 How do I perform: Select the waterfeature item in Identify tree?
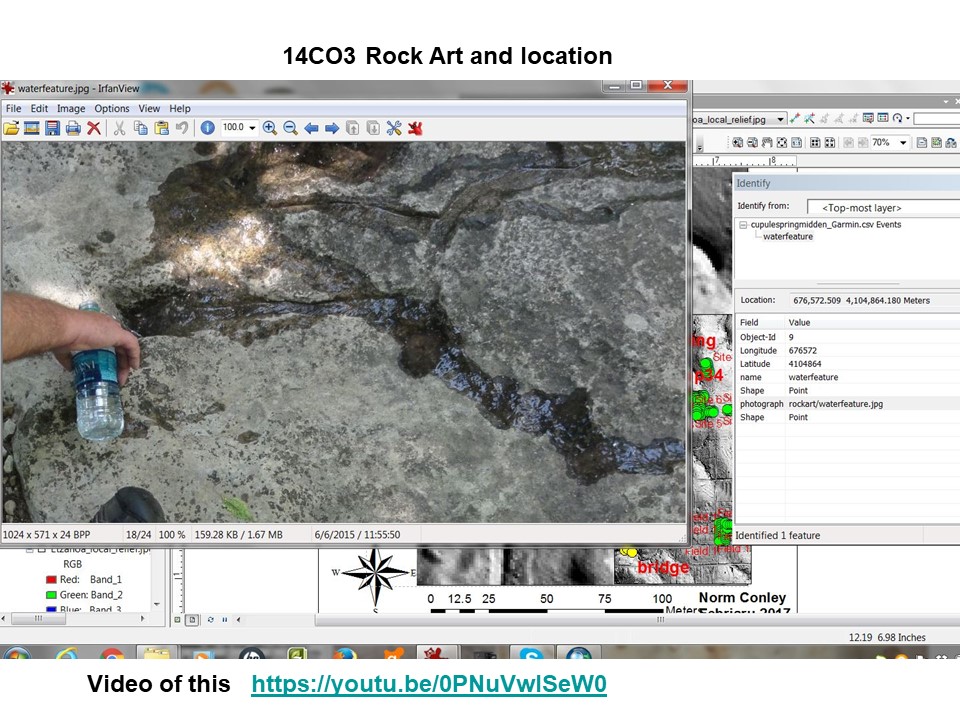788,237
